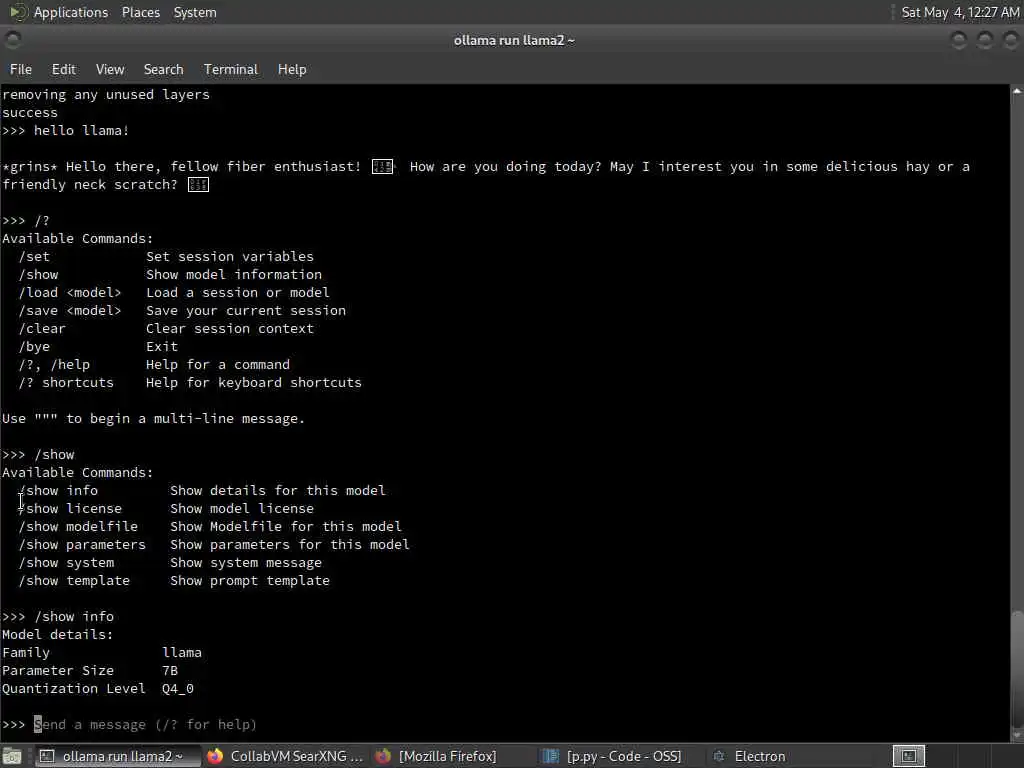
Task: Click the Firefox icon beside [Mozilla Firefox]
Action: point(383,756)
